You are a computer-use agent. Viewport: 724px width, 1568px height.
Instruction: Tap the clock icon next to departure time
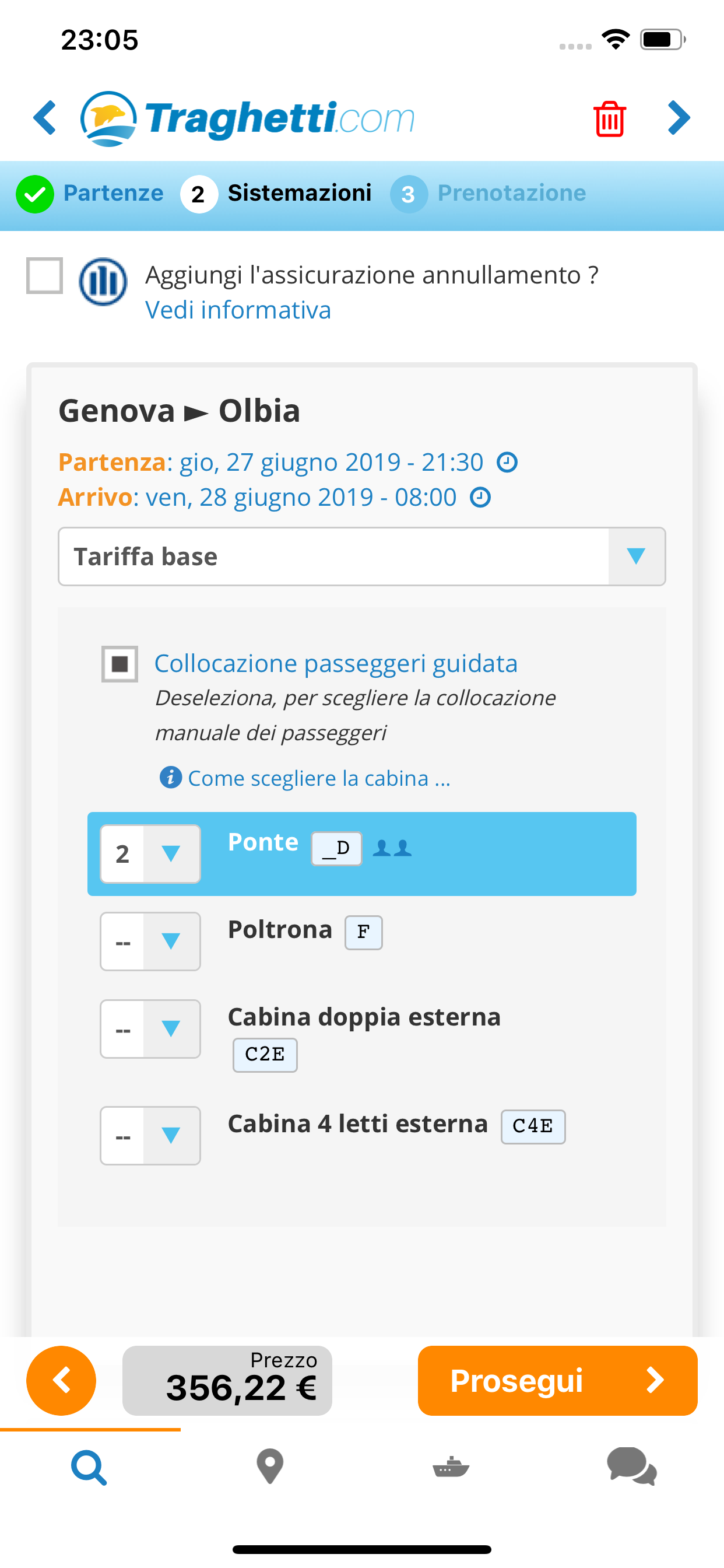[x=507, y=463]
